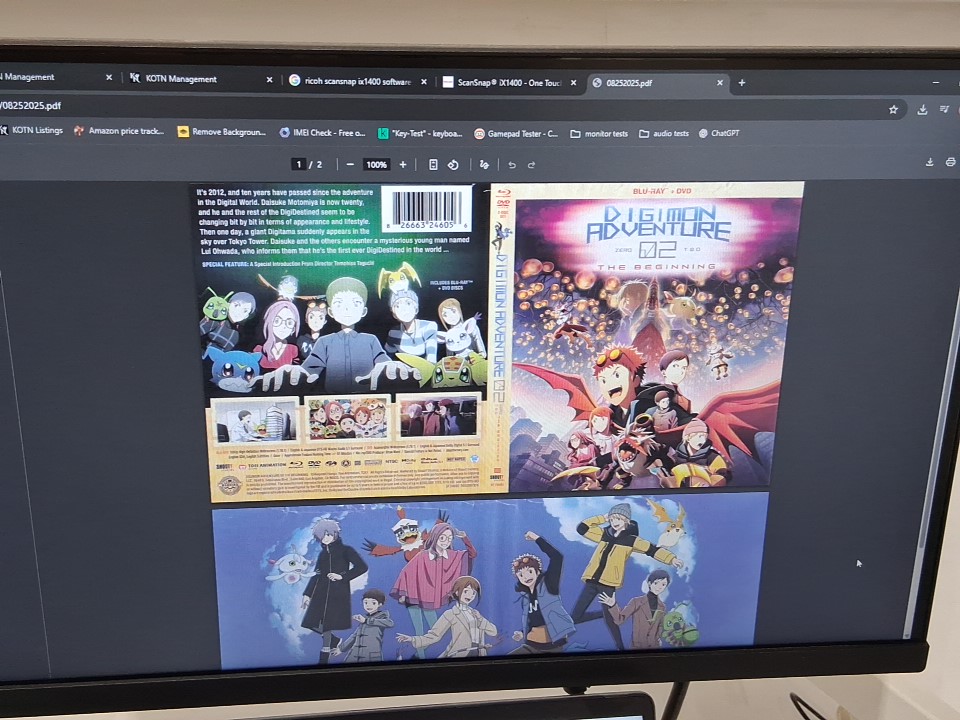Image resolution: width=960 pixels, height=720 pixels.
Task: Click the 100% zoom level field
Action: pos(376,164)
